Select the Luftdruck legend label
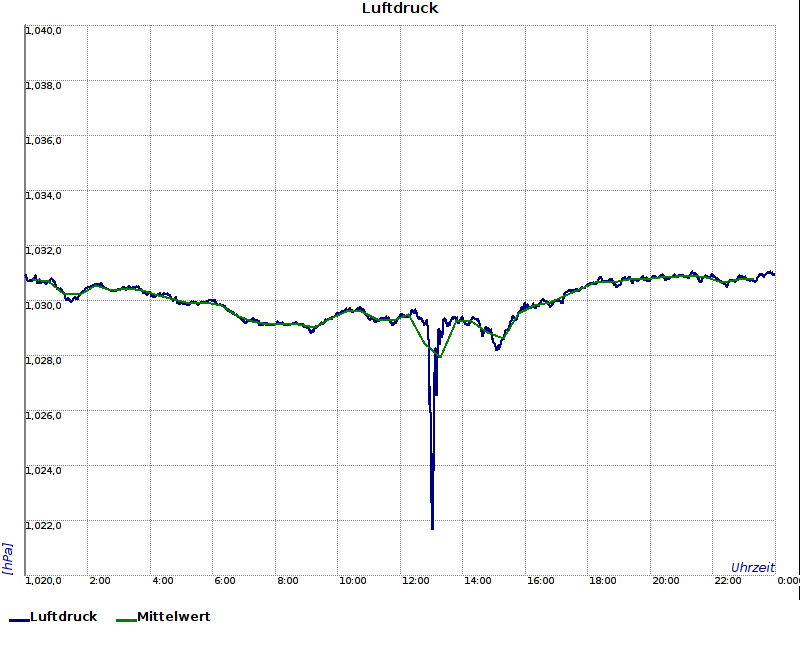 pos(64,616)
